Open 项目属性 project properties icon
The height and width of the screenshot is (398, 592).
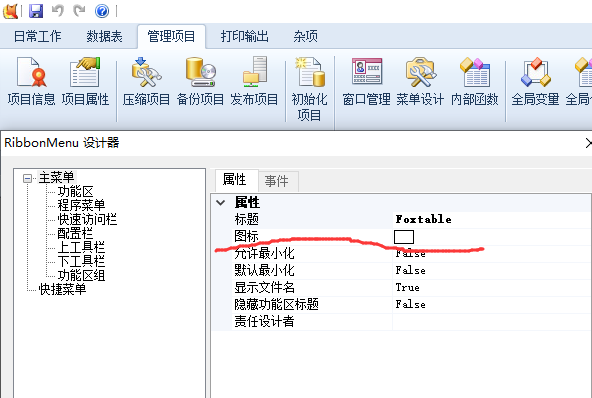tap(85, 81)
